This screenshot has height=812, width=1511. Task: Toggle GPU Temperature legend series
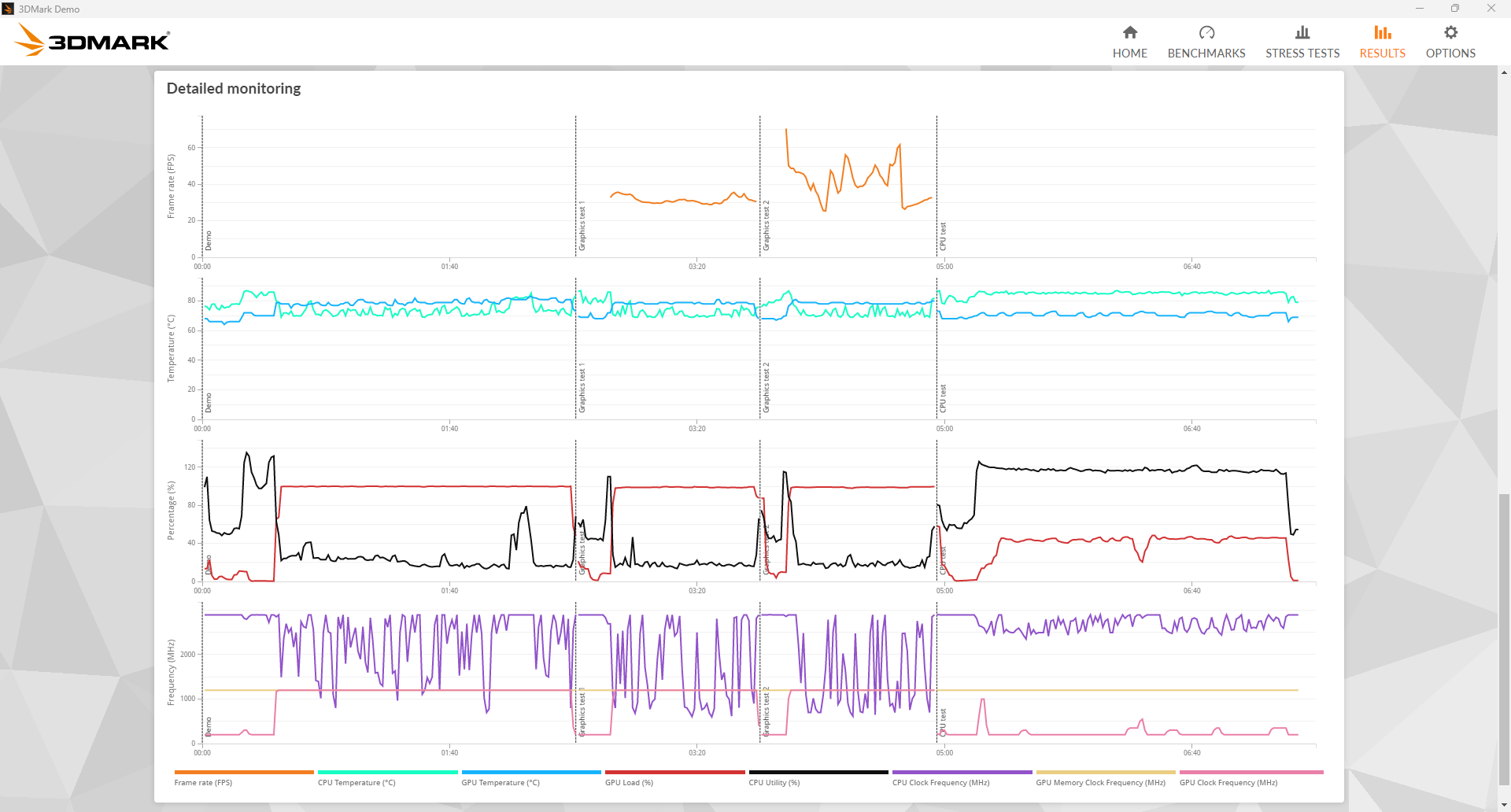pyautogui.click(x=501, y=782)
